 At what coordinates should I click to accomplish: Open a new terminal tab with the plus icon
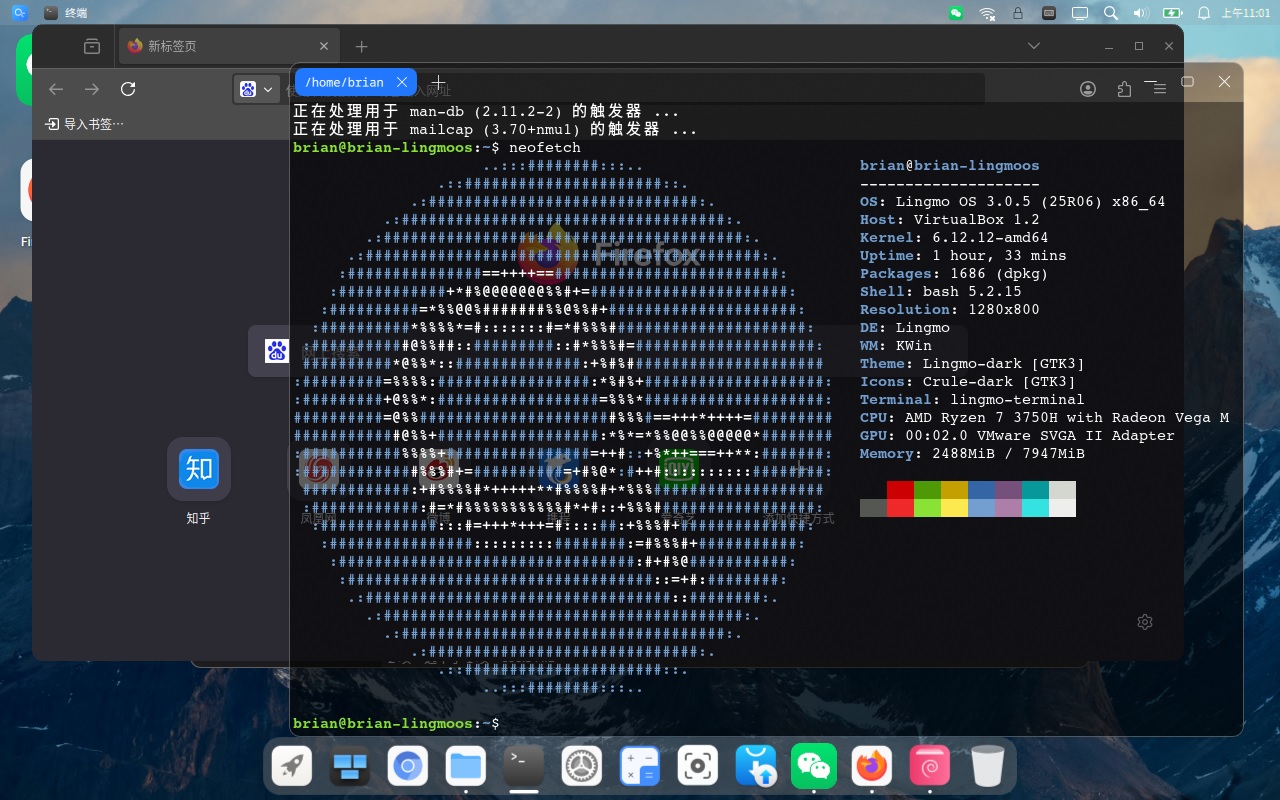(438, 83)
